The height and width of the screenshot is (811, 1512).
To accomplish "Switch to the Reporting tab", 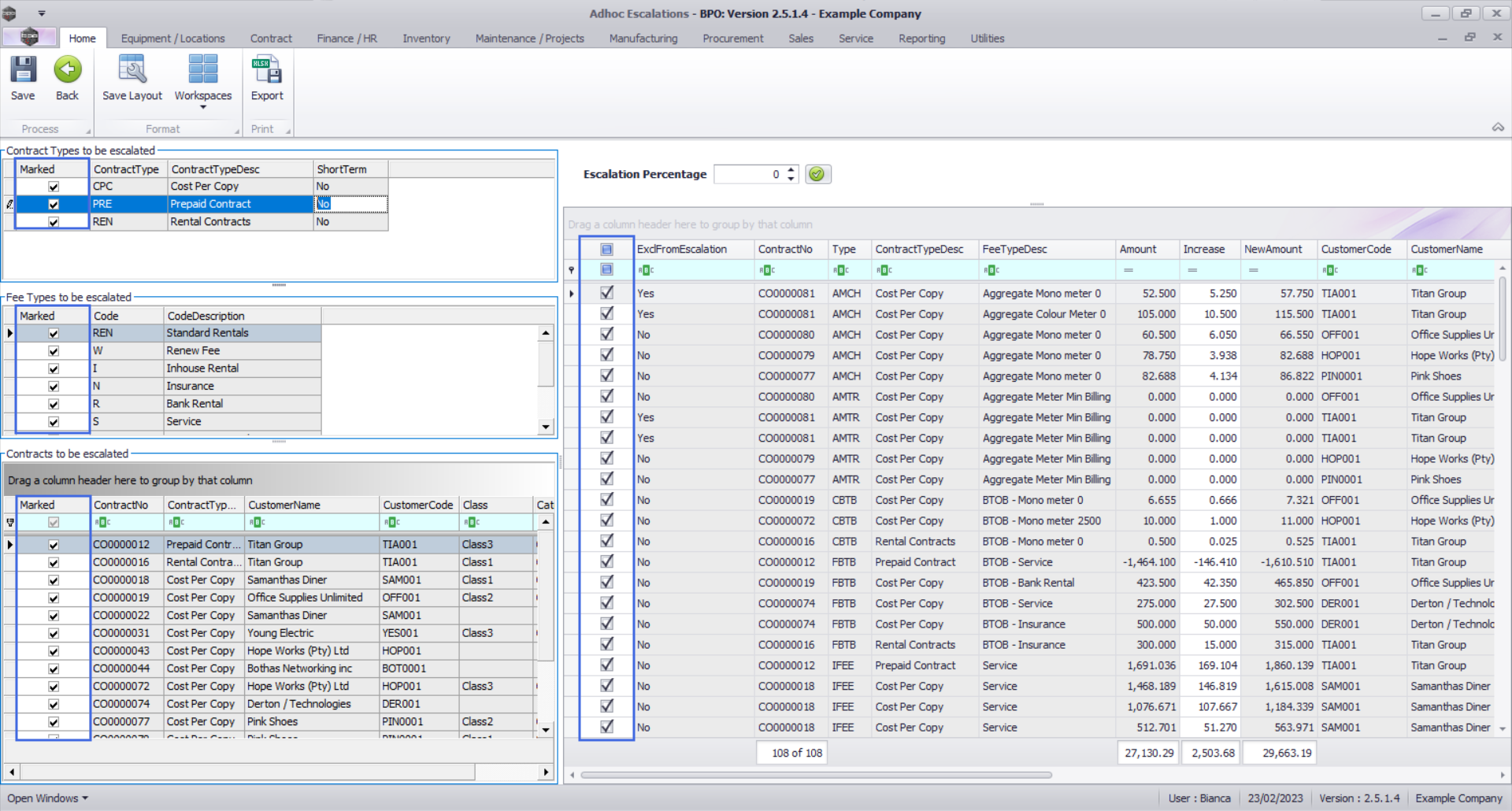I will (x=921, y=38).
